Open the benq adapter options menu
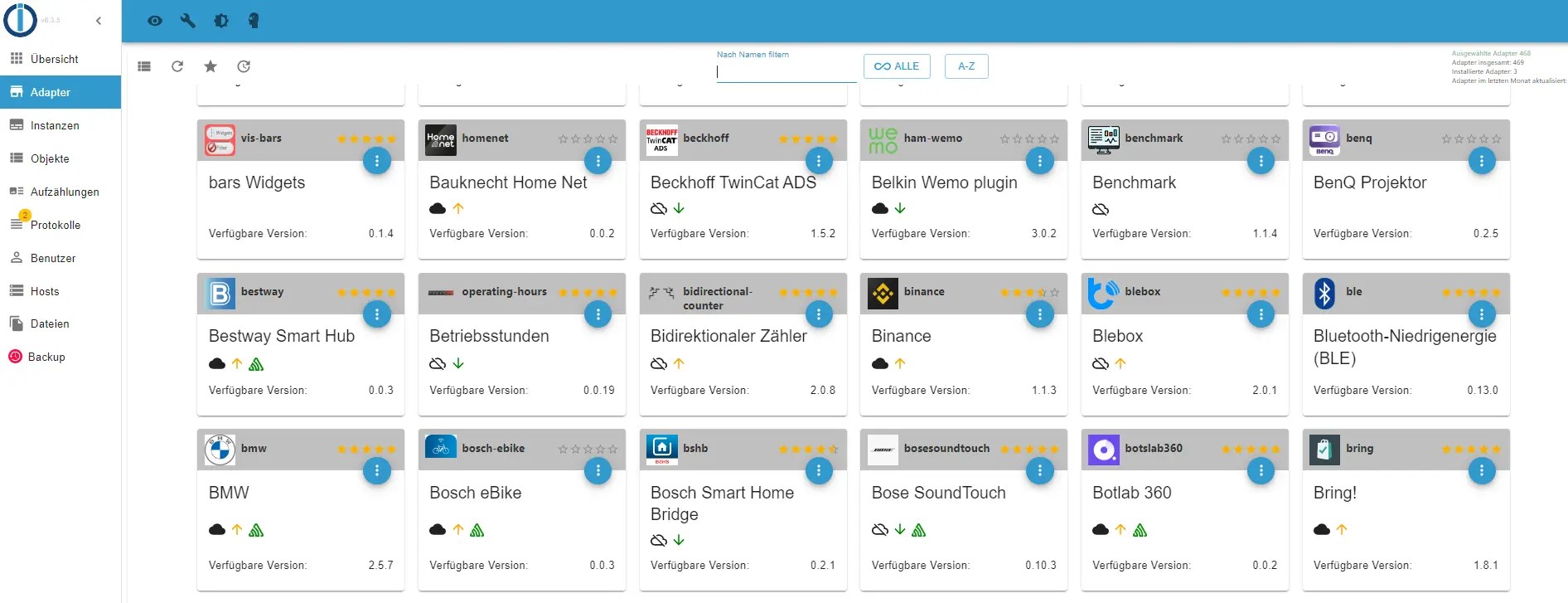 [x=1482, y=161]
